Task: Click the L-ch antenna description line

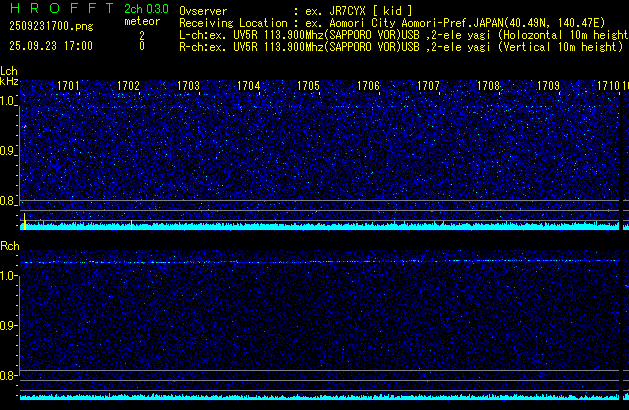Action: click(x=402, y=34)
